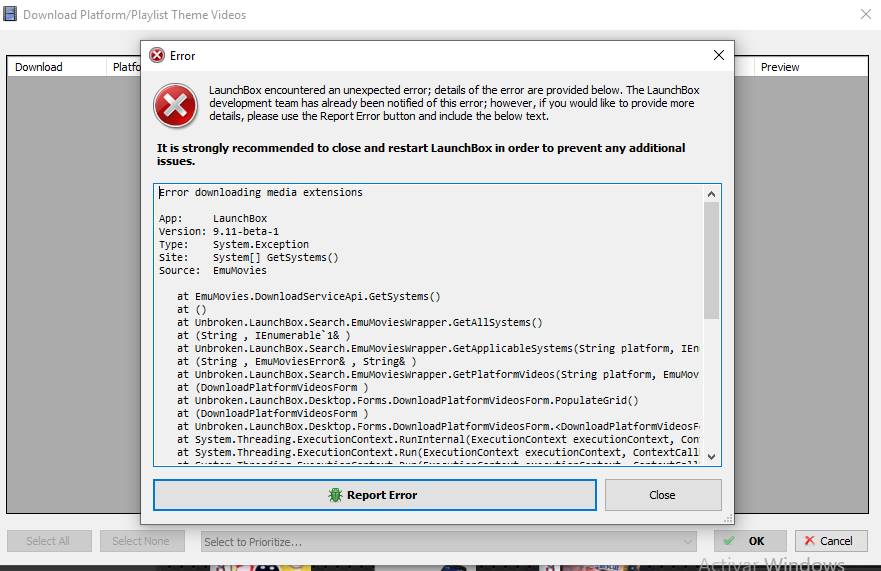Click the large red error icon
881x571 pixels.
[175, 106]
